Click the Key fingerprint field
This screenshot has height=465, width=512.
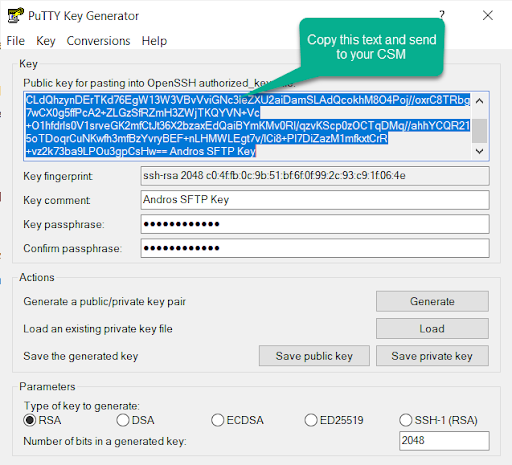click(315, 176)
